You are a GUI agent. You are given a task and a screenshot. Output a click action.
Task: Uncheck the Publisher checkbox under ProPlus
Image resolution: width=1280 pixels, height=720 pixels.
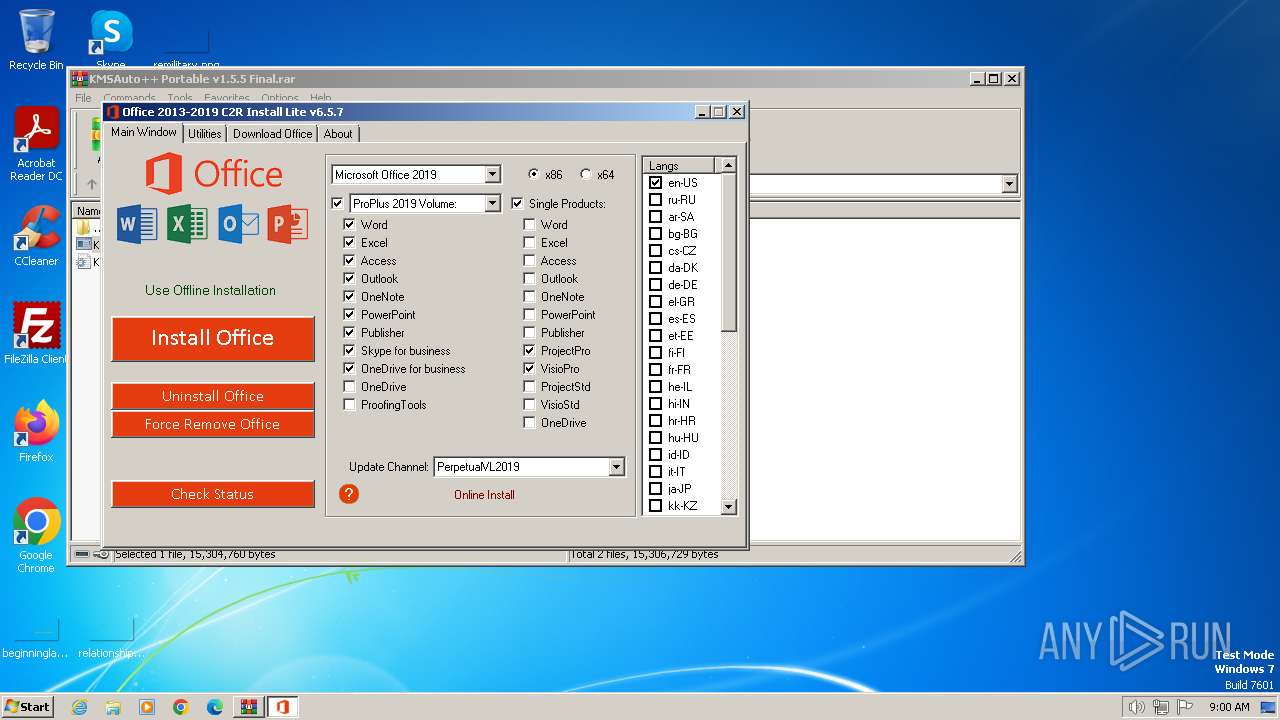[349, 333]
